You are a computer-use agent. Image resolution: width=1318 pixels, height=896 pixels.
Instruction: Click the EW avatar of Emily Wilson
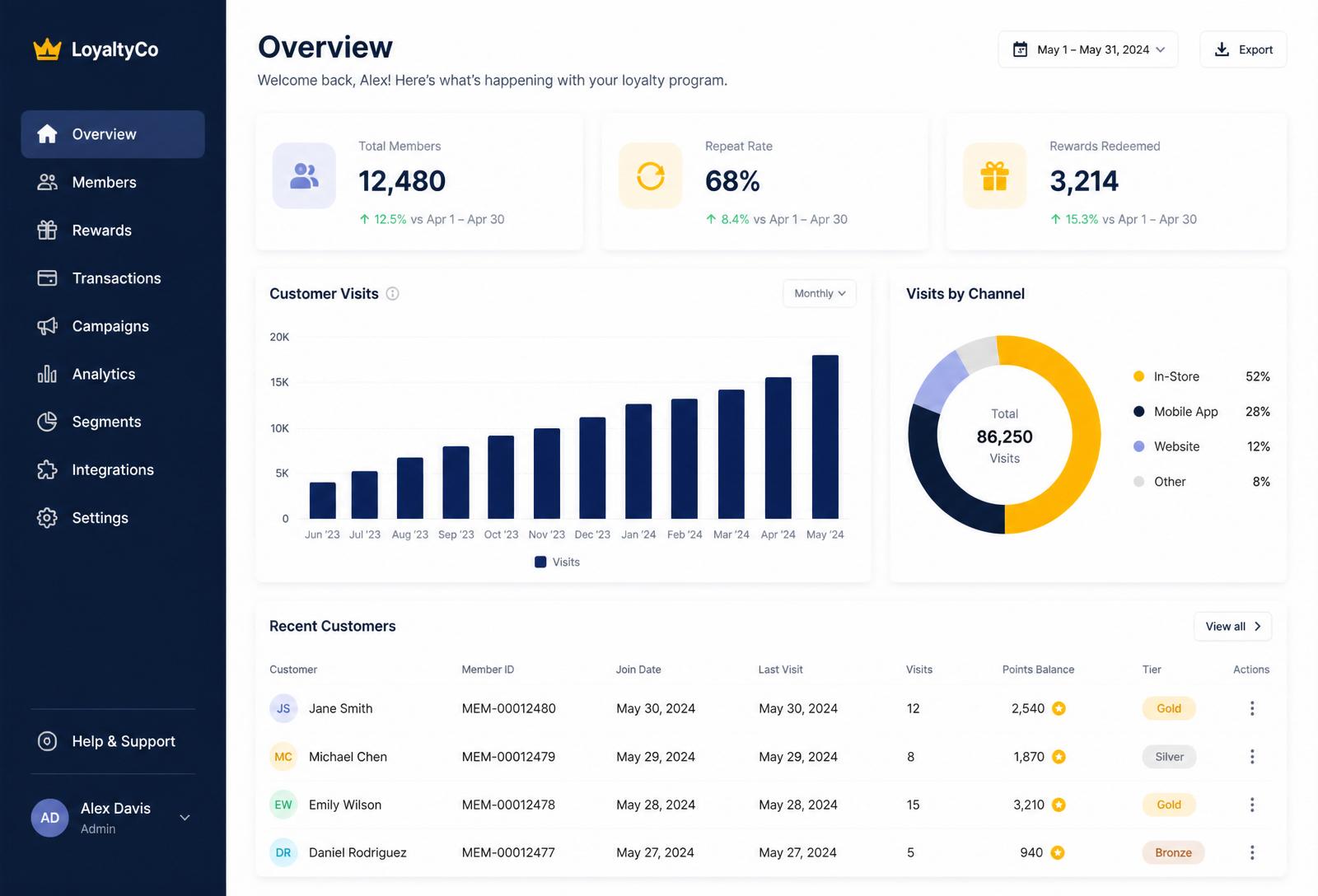click(283, 805)
